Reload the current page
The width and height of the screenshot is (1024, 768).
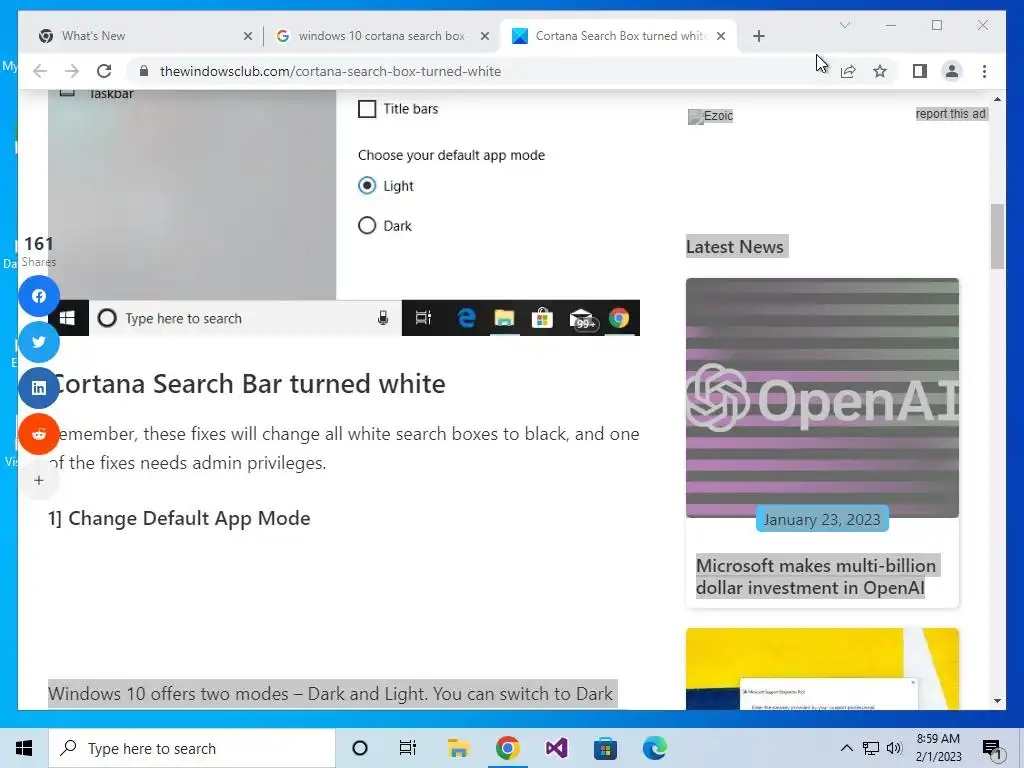tap(104, 71)
